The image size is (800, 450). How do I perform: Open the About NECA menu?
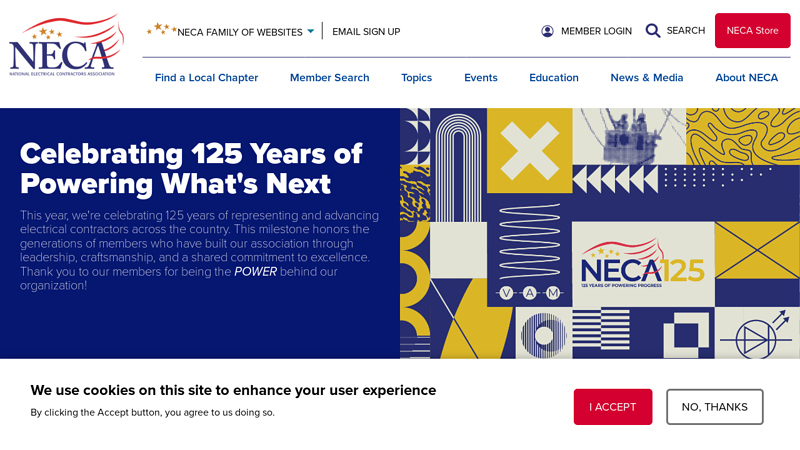click(746, 78)
